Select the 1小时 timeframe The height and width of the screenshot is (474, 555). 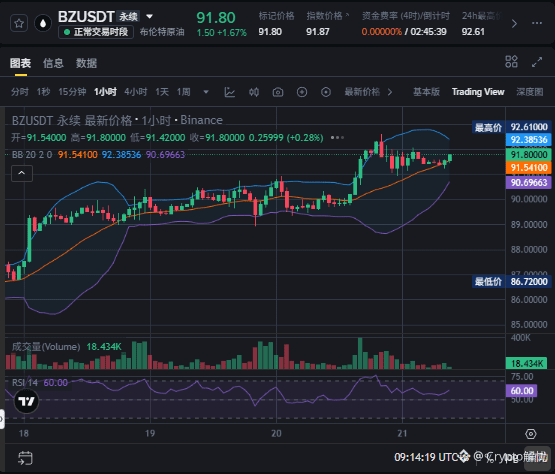pyautogui.click(x=105, y=92)
